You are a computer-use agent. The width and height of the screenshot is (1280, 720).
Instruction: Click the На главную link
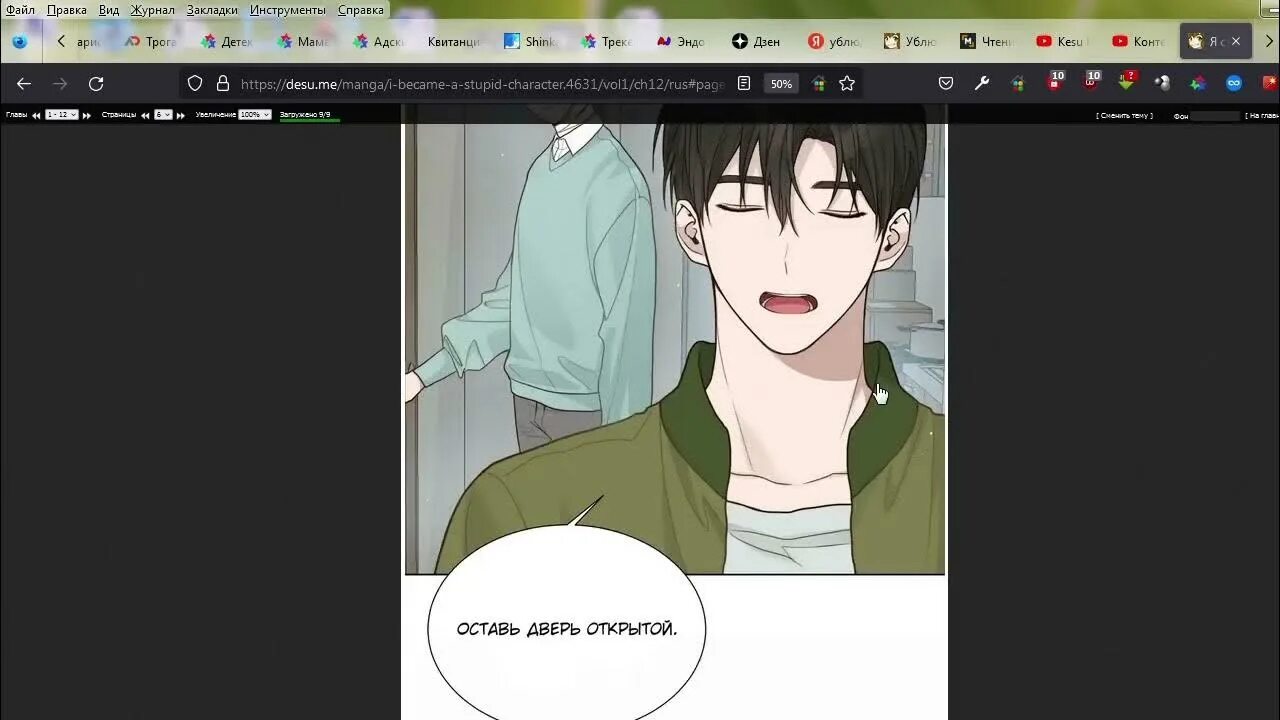coord(1262,116)
